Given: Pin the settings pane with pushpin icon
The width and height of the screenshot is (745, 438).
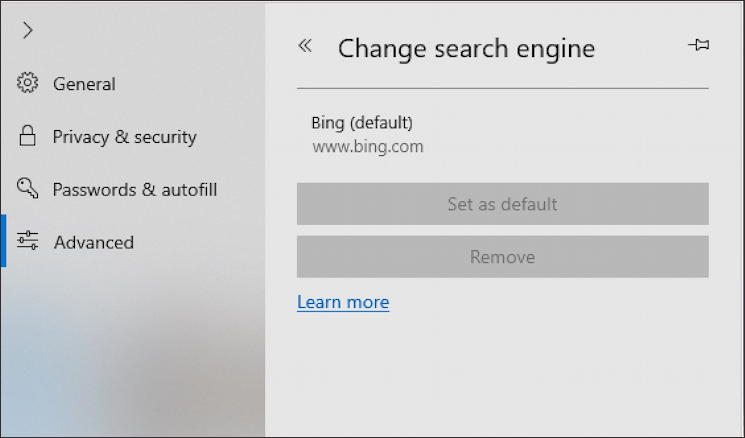Looking at the screenshot, I should point(699,45).
